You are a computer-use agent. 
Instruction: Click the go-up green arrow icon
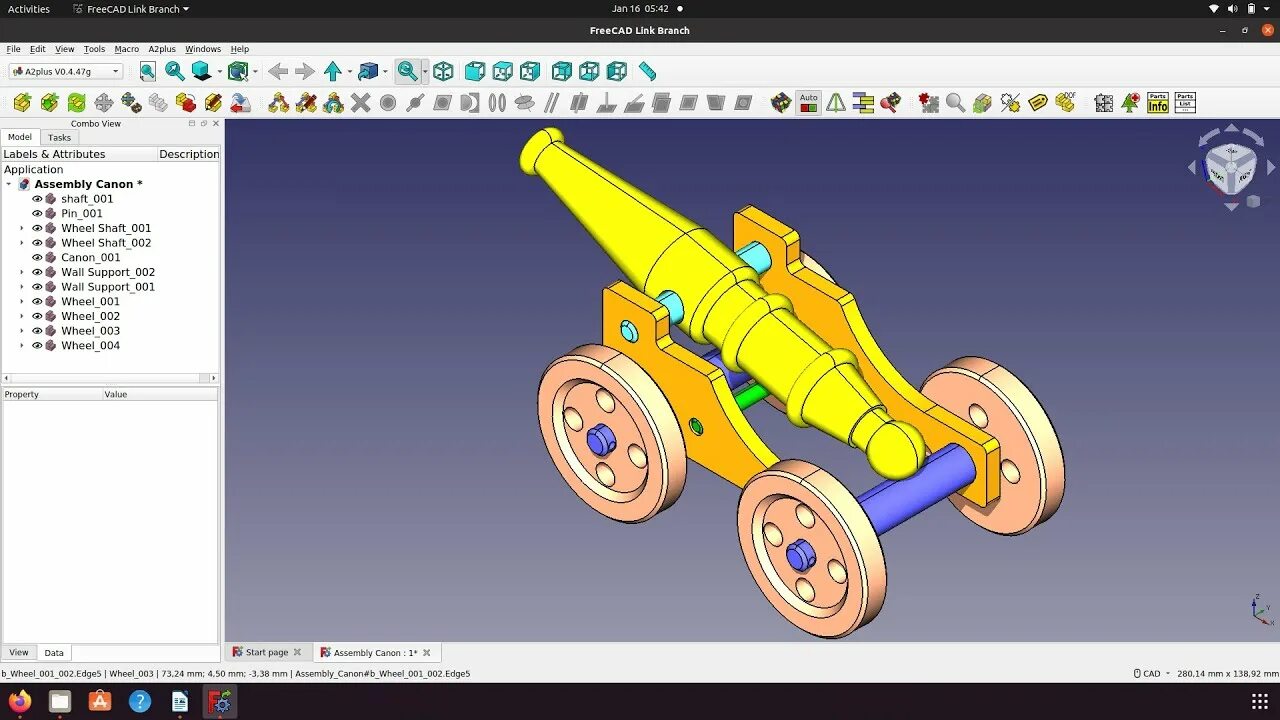coord(333,71)
